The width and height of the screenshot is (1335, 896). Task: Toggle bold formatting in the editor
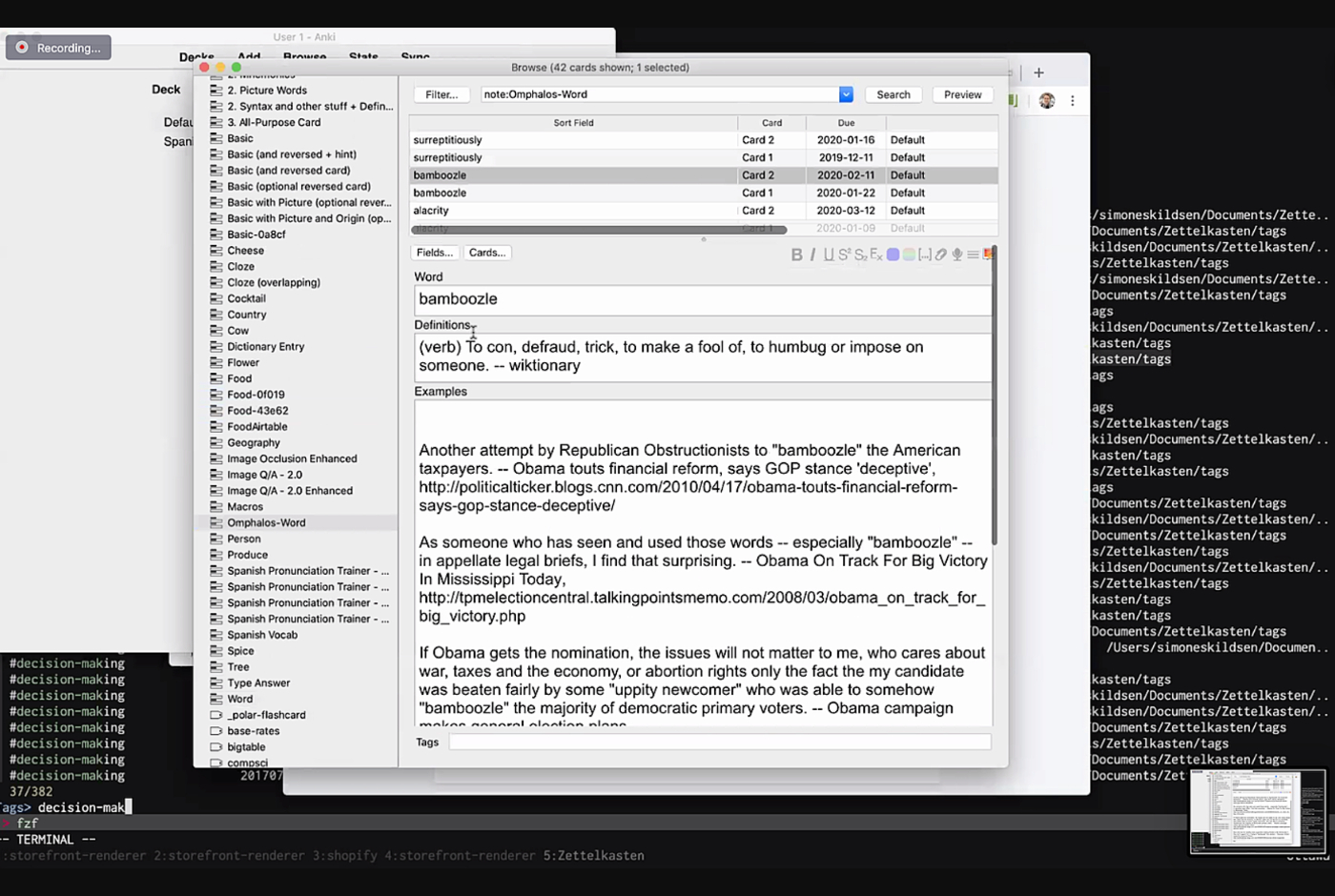point(796,255)
